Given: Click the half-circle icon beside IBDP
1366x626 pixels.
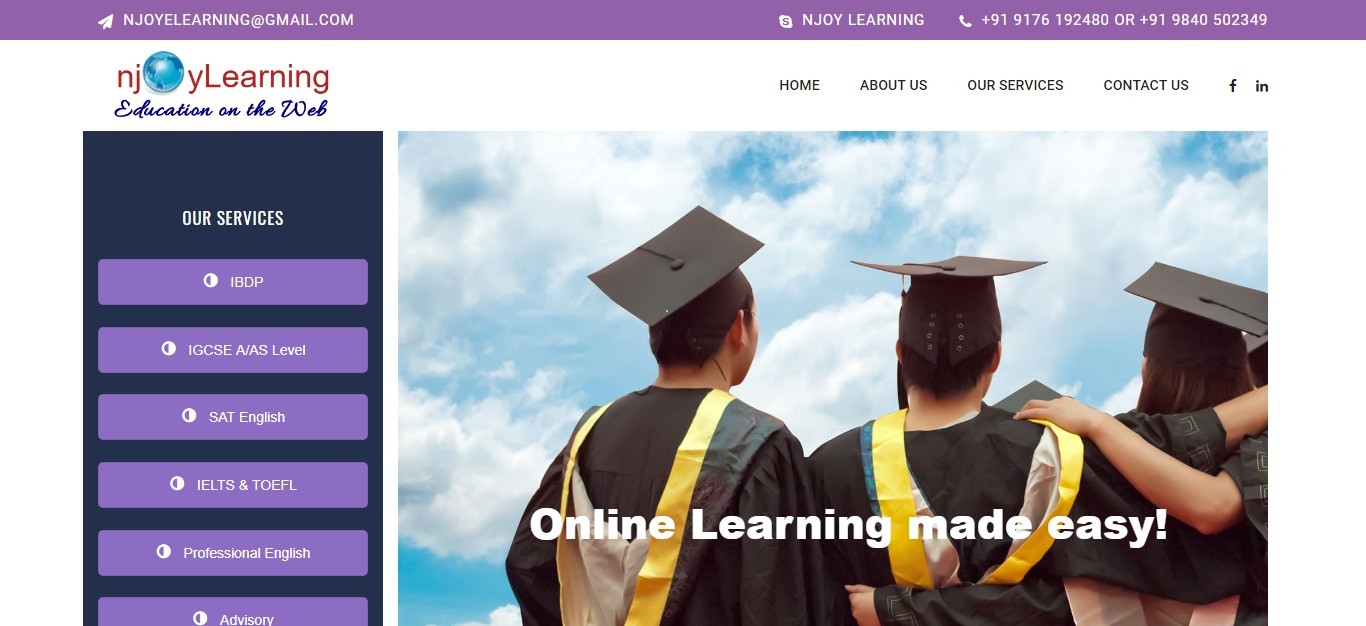Looking at the screenshot, I should point(211,281).
